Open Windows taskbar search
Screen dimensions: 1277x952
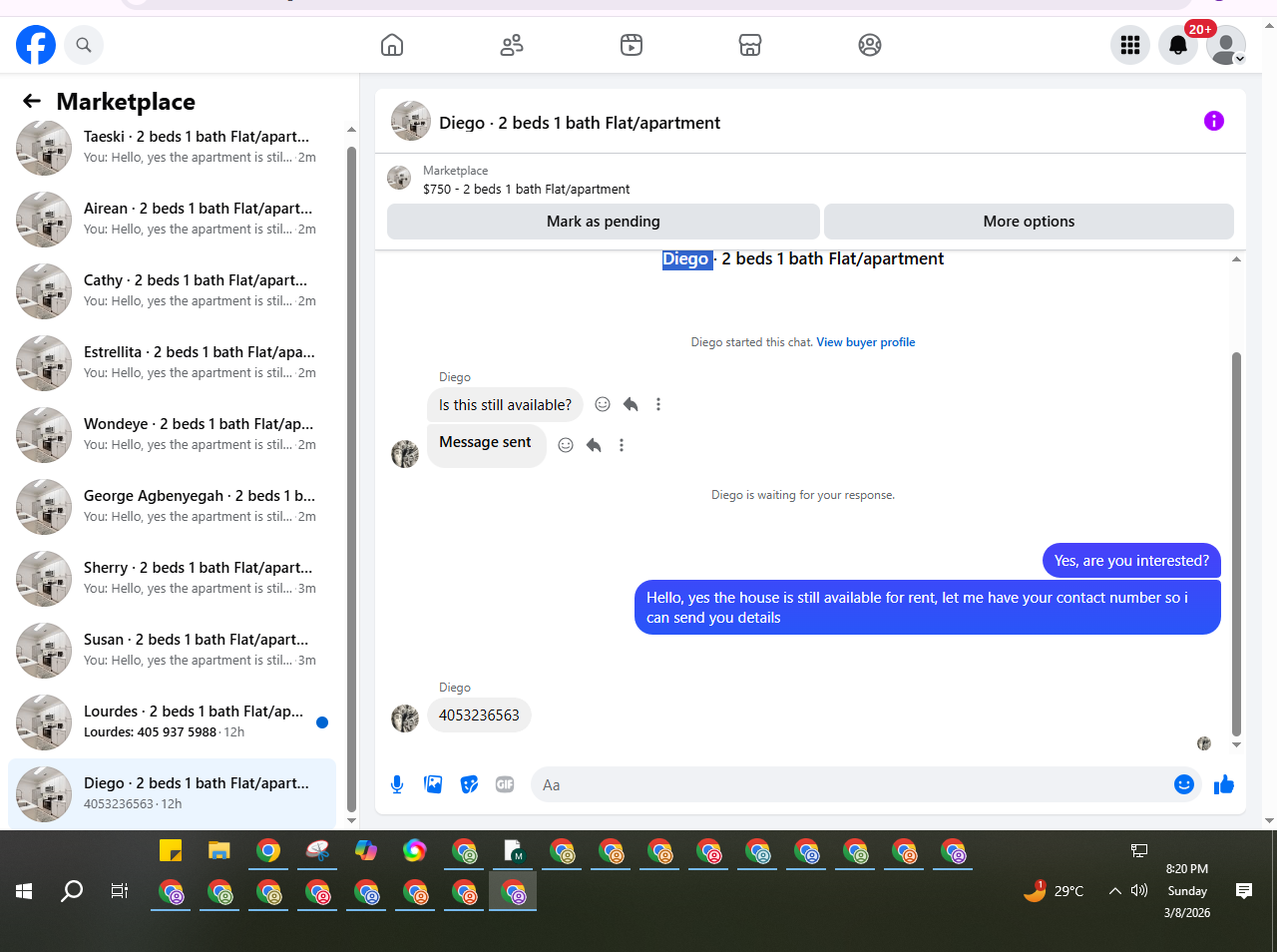tap(72, 891)
